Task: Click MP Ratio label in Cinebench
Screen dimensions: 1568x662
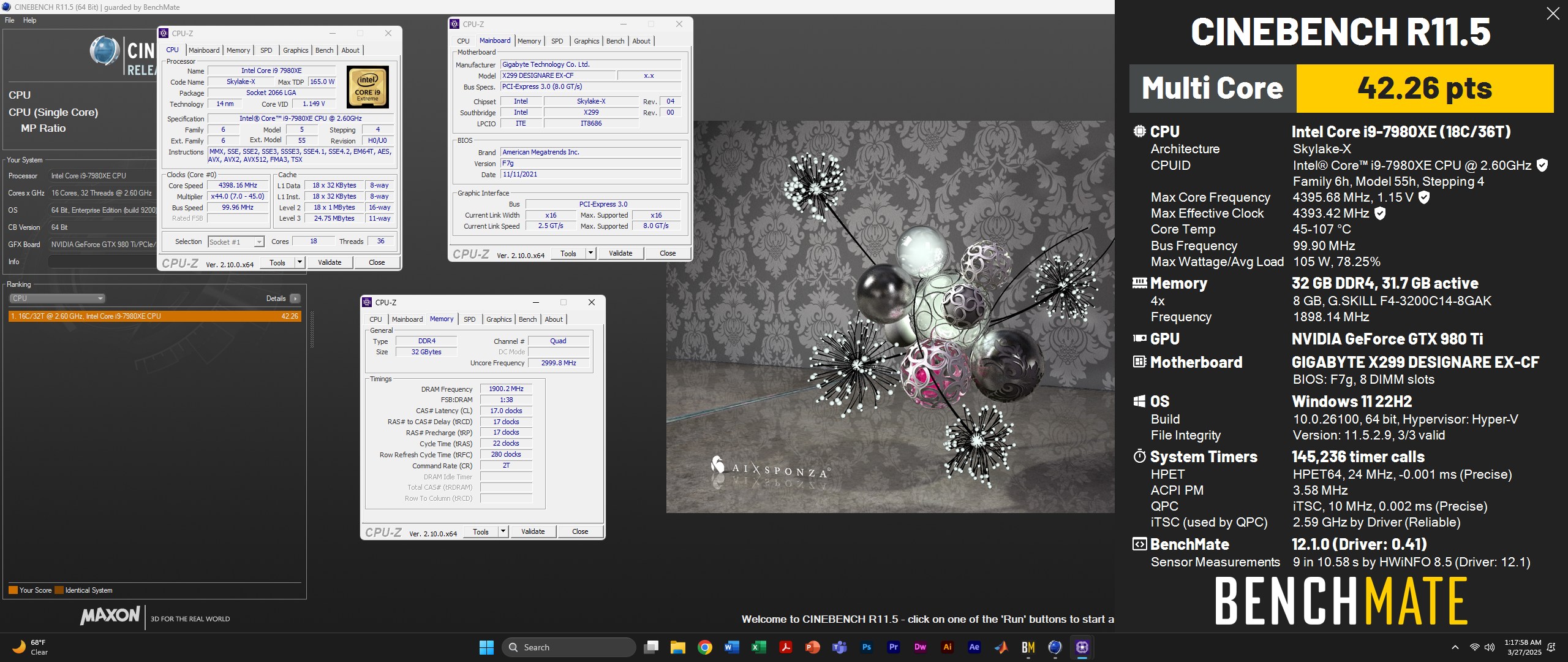Action: pos(43,128)
